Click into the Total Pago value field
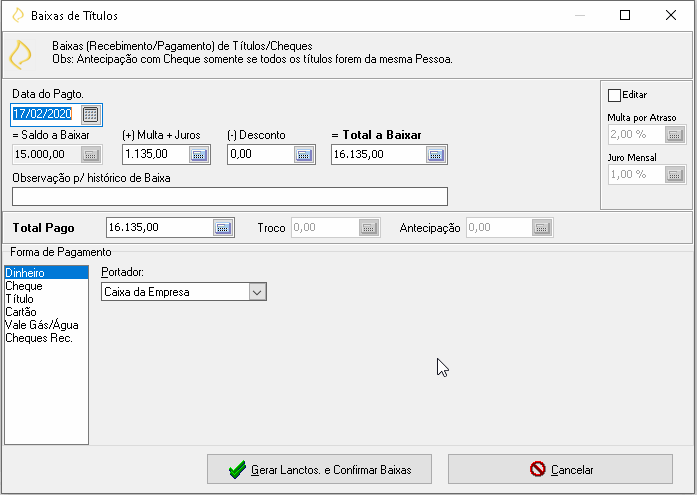Viewport: 697px width, 495px height. tap(160, 228)
